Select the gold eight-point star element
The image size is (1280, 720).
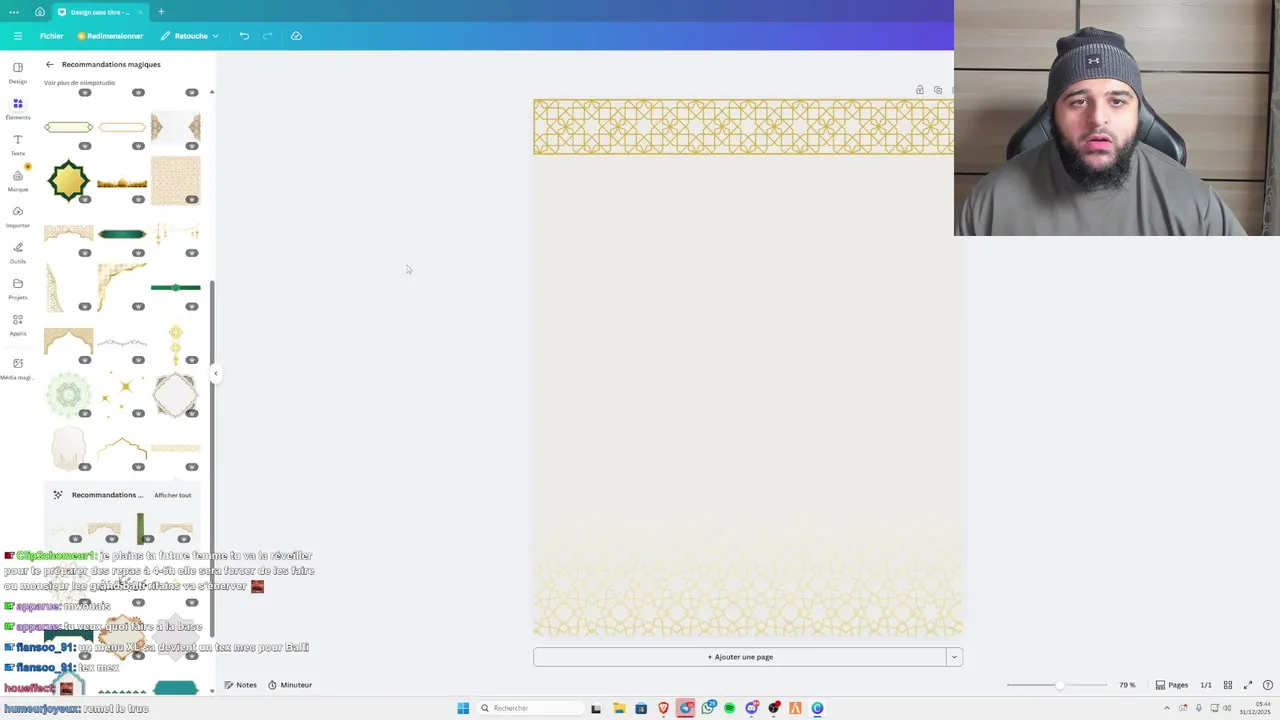(68, 180)
